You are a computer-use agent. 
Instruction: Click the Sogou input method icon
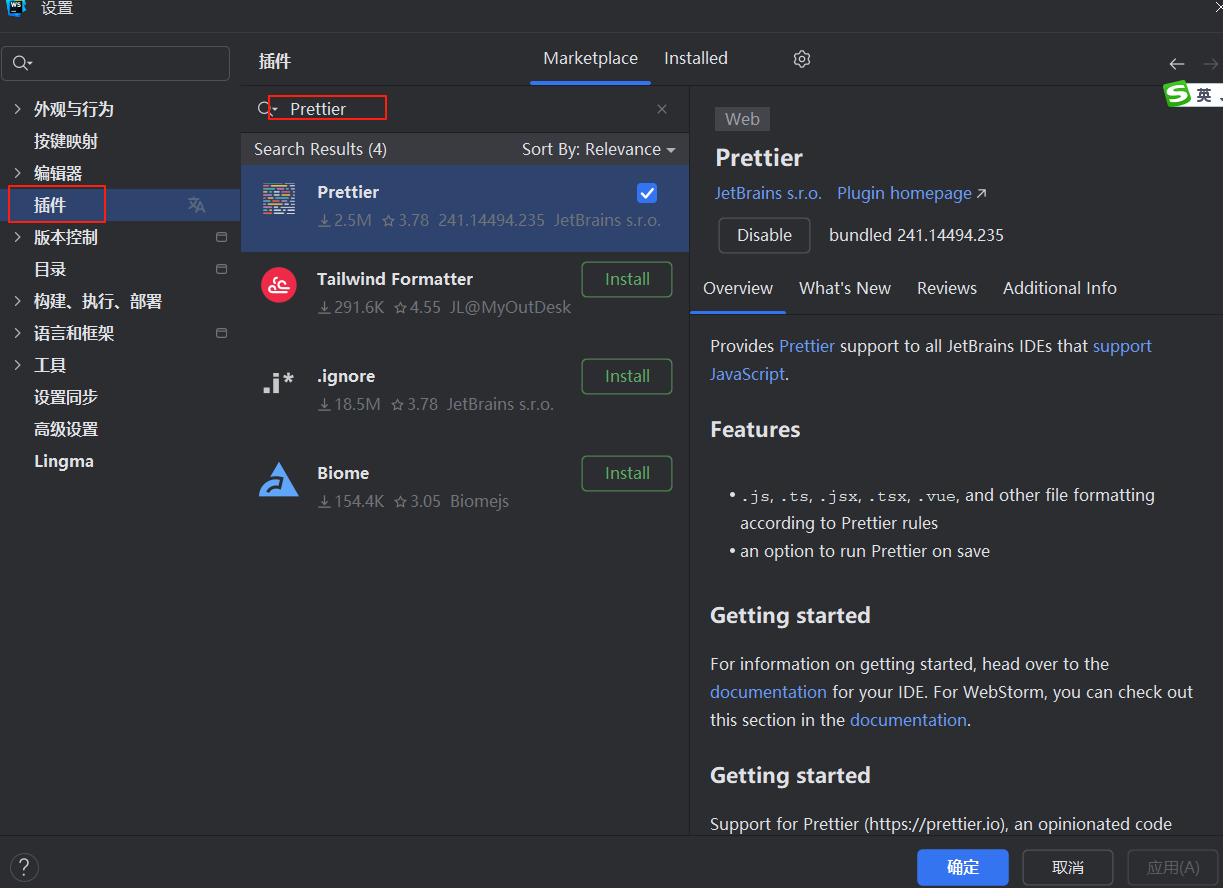pos(1178,95)
